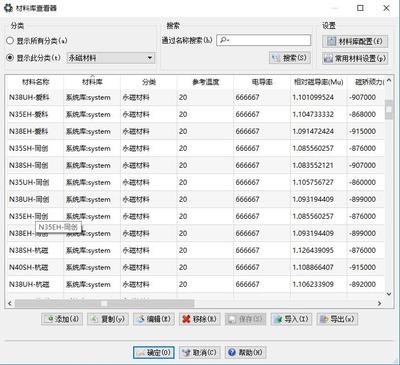Click the 搜索 (Search) button
400x365 pixels.
(x=290, y=58)
